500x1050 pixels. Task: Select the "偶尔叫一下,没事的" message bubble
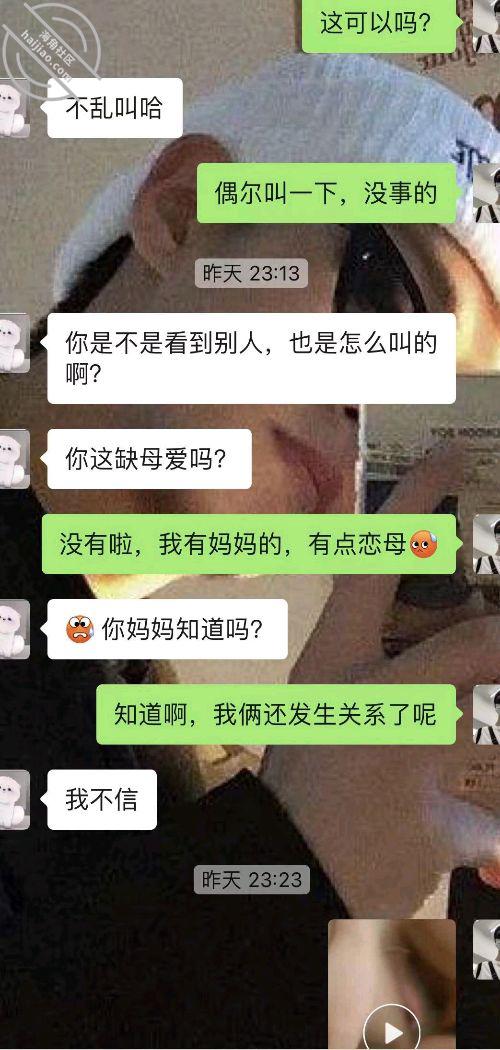326,193
